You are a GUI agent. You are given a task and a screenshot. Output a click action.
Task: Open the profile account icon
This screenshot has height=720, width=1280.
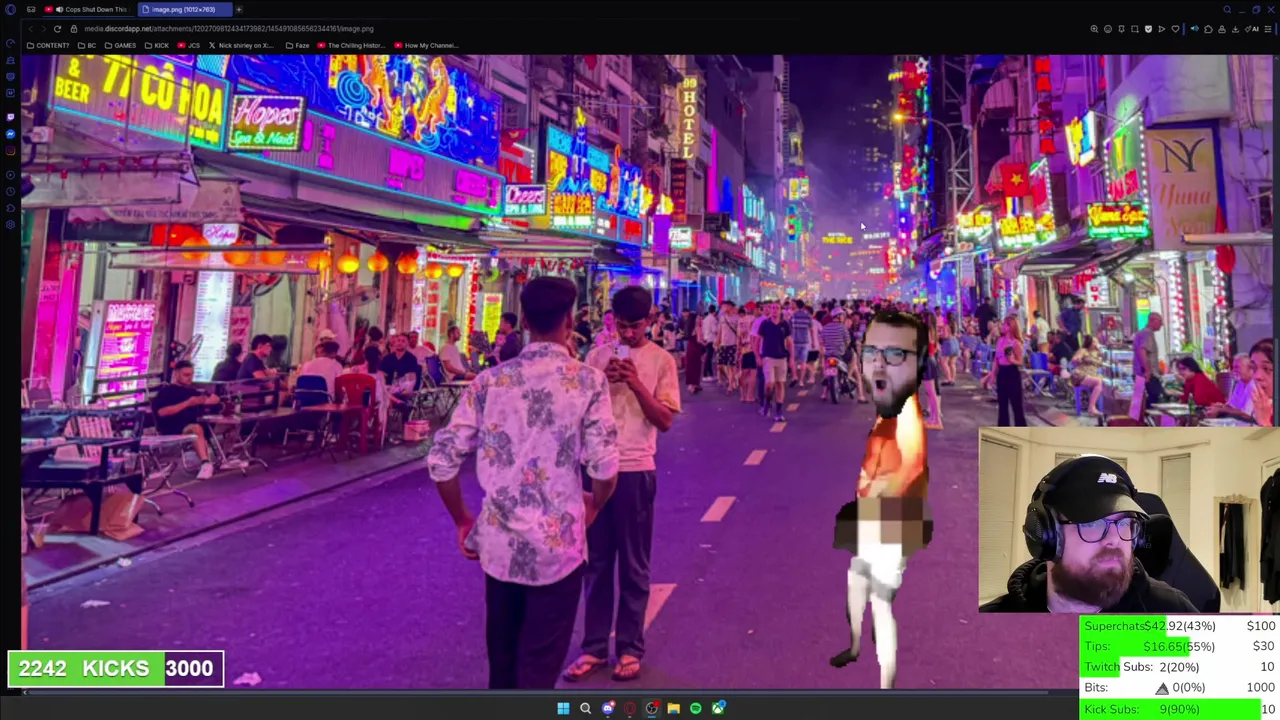pos(1222,29)
